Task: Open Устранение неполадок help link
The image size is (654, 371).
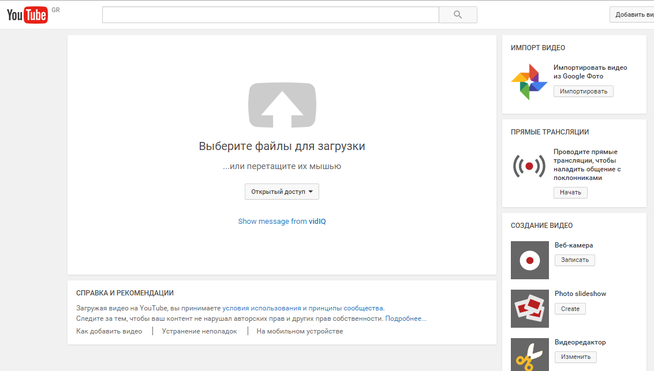Action: [x=199, y=331]
